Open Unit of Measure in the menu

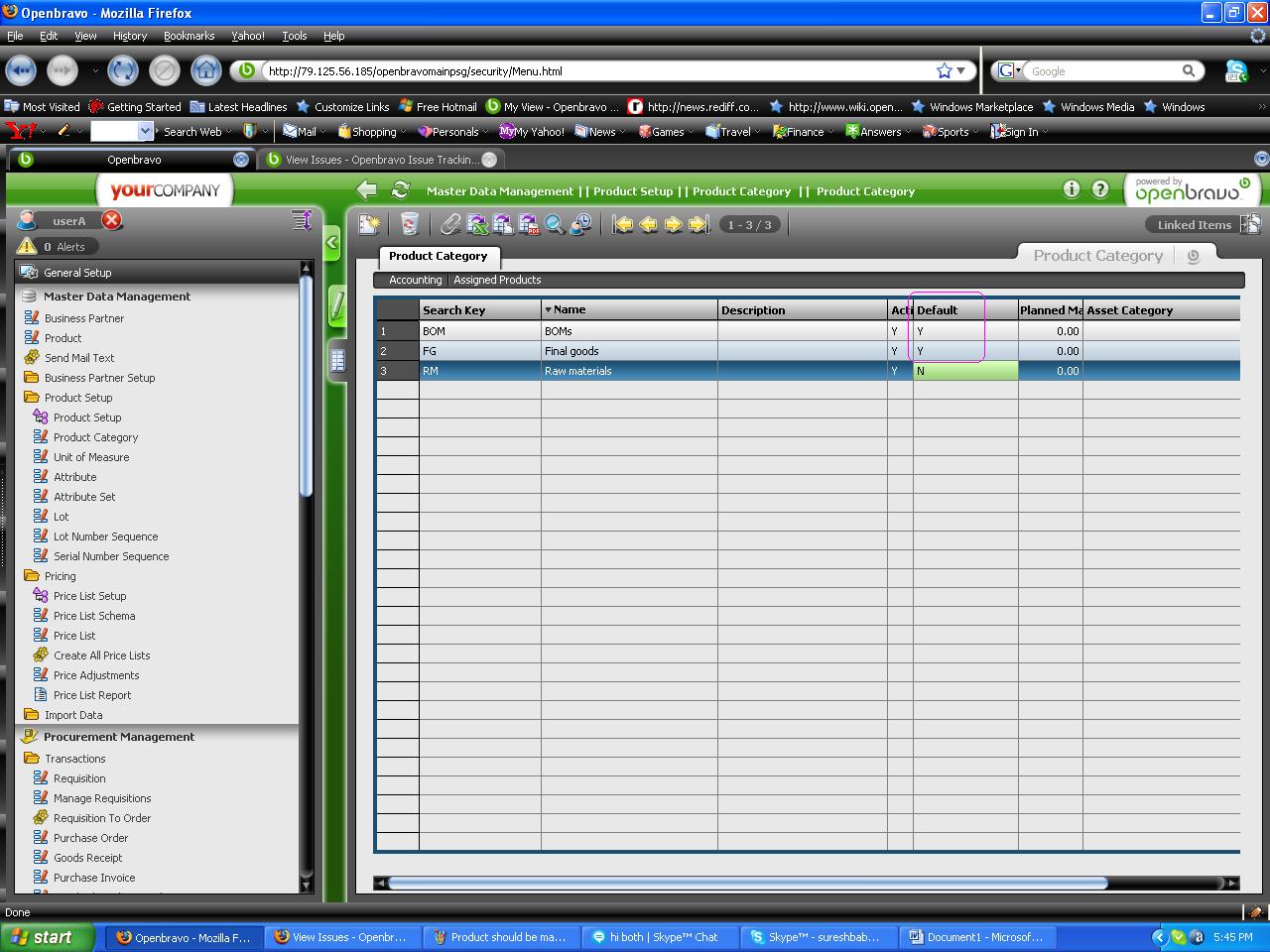[x=91, y=457]
